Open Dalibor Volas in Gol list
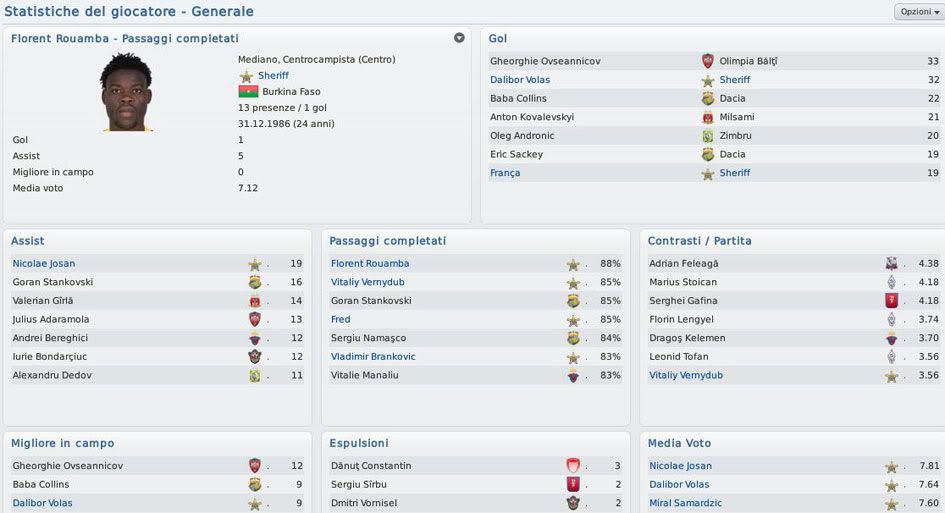945x513 pixels. click(x=520, y=80)
